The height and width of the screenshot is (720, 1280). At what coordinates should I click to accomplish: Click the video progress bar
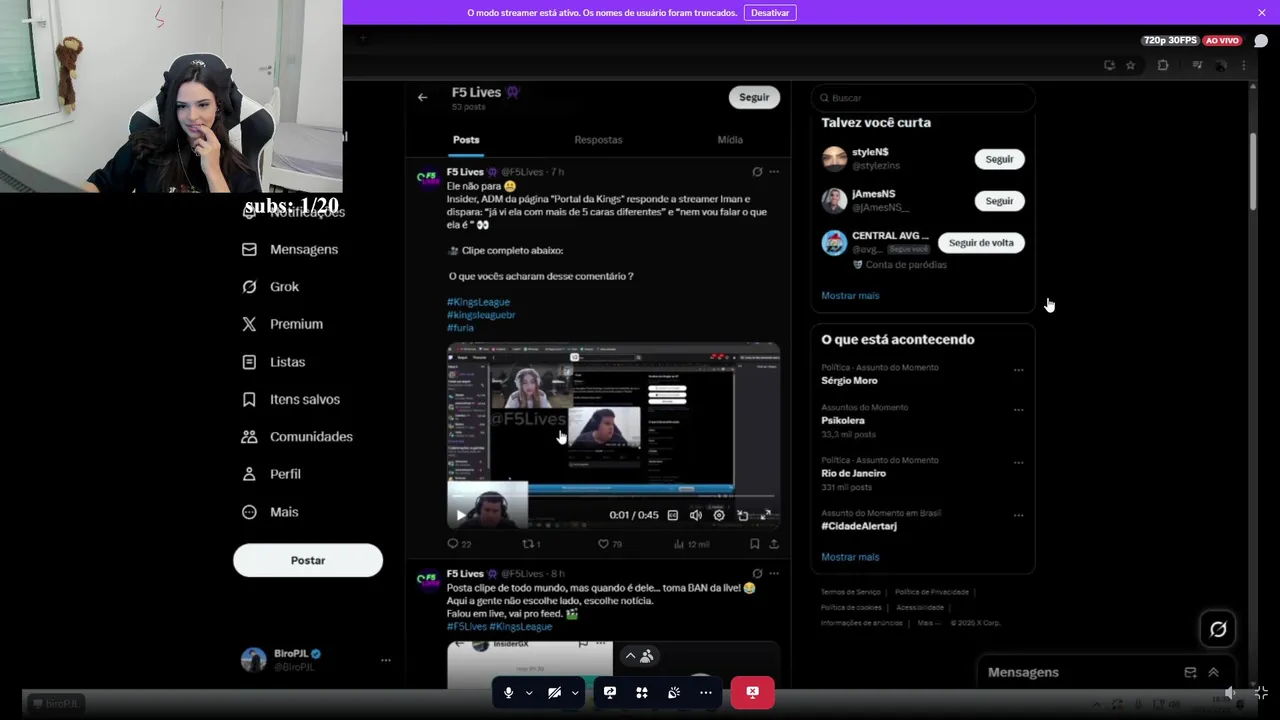tap(613, 497)
